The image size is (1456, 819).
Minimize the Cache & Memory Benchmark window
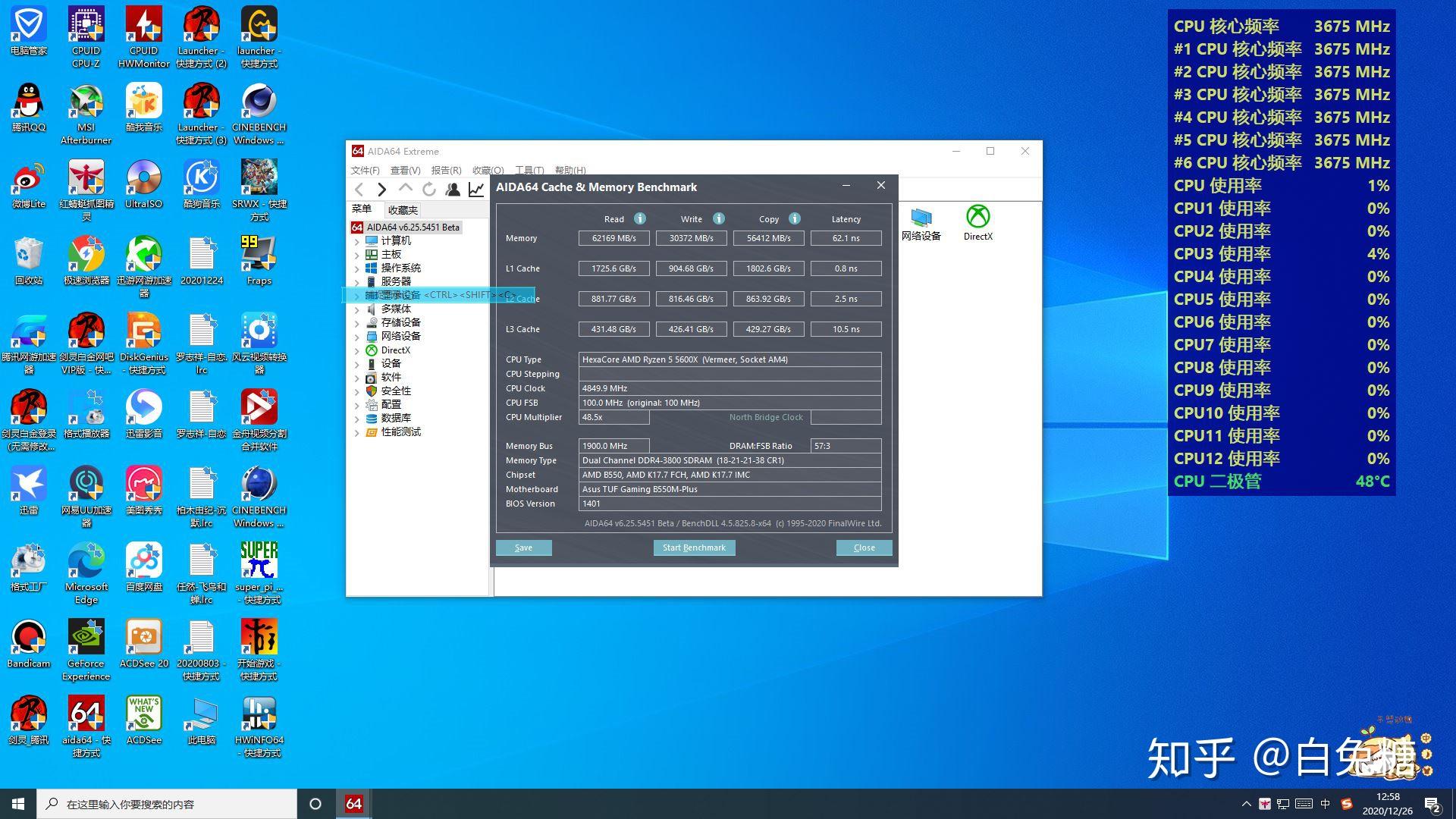[x=846, y=186]
